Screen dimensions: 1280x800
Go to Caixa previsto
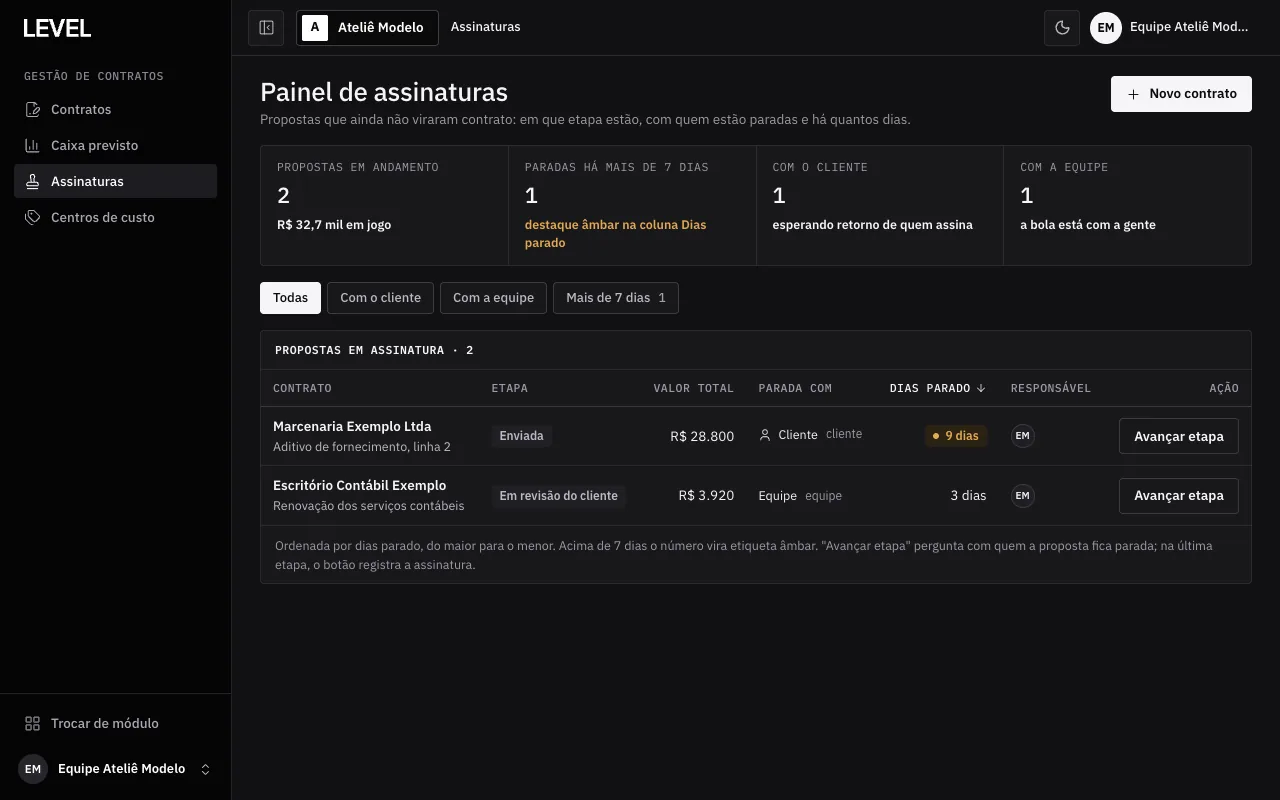click(x=115, y=145)
